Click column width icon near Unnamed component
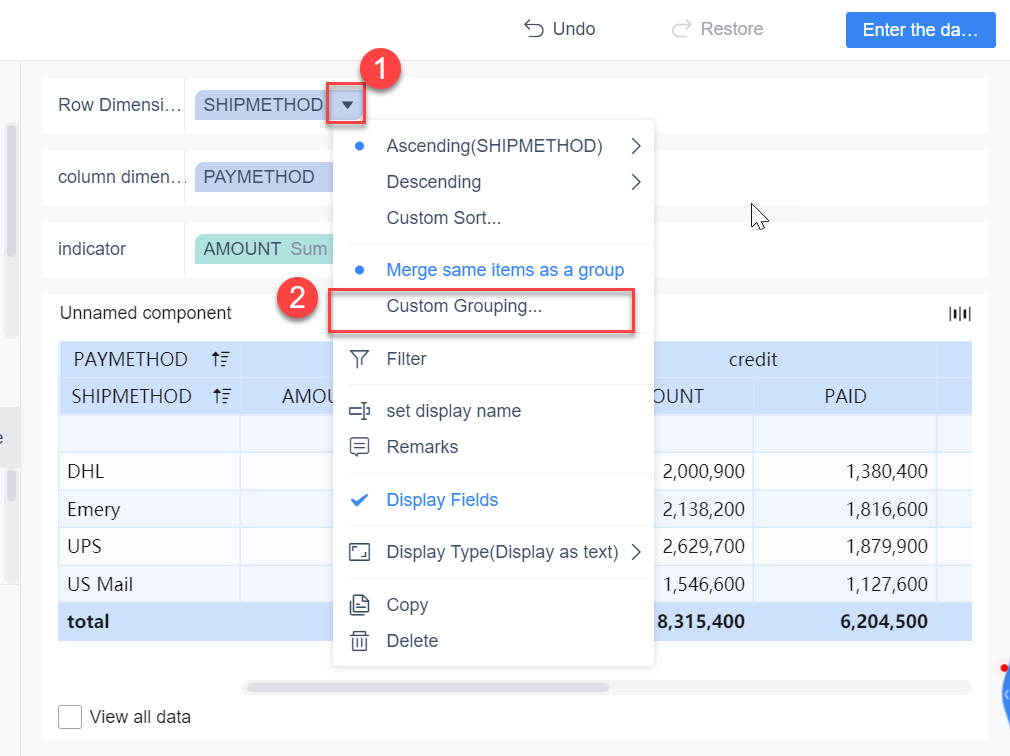 pyautogui.click(x=960, y=314)
